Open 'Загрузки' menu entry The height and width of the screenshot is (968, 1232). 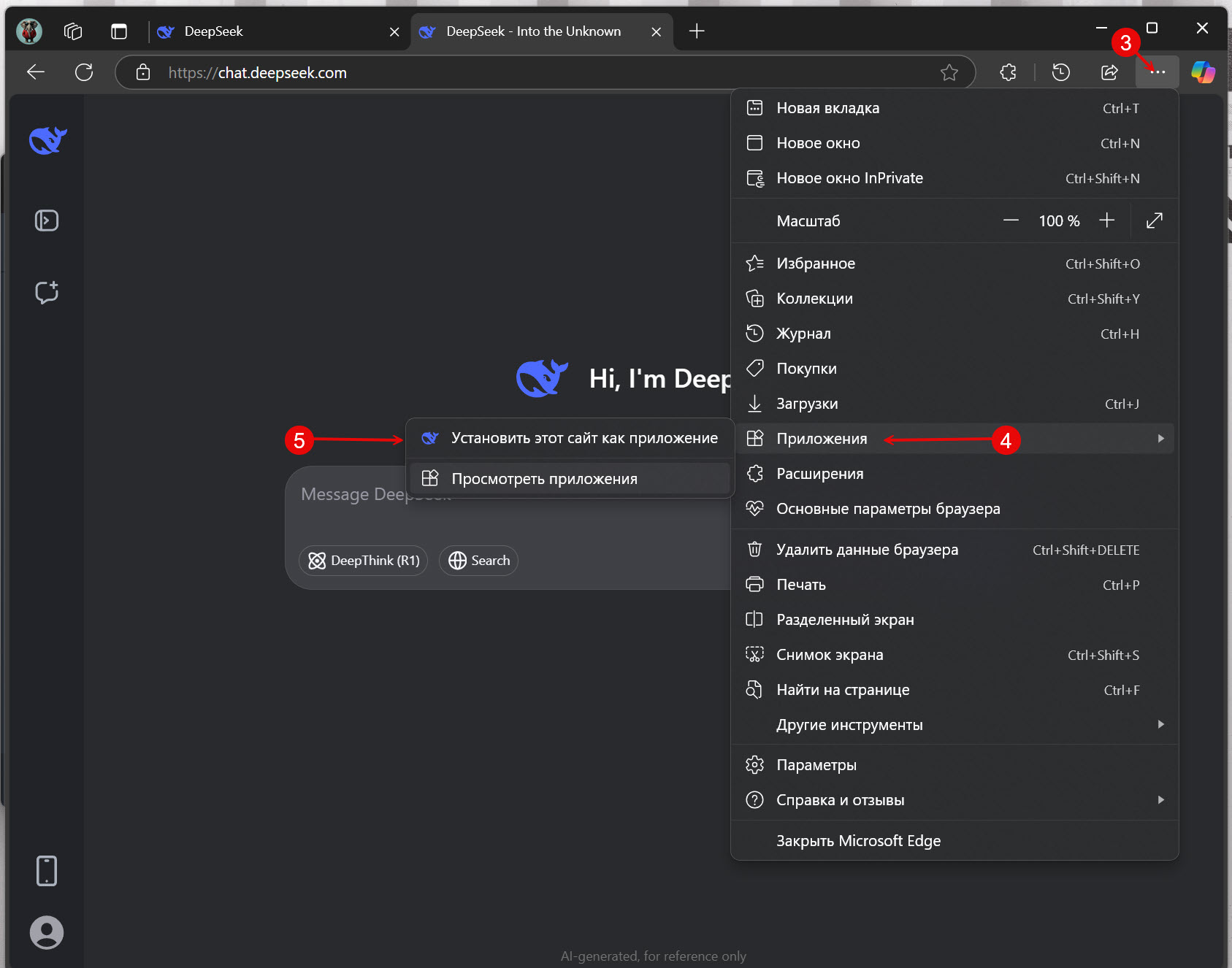[x=954, y=404]
